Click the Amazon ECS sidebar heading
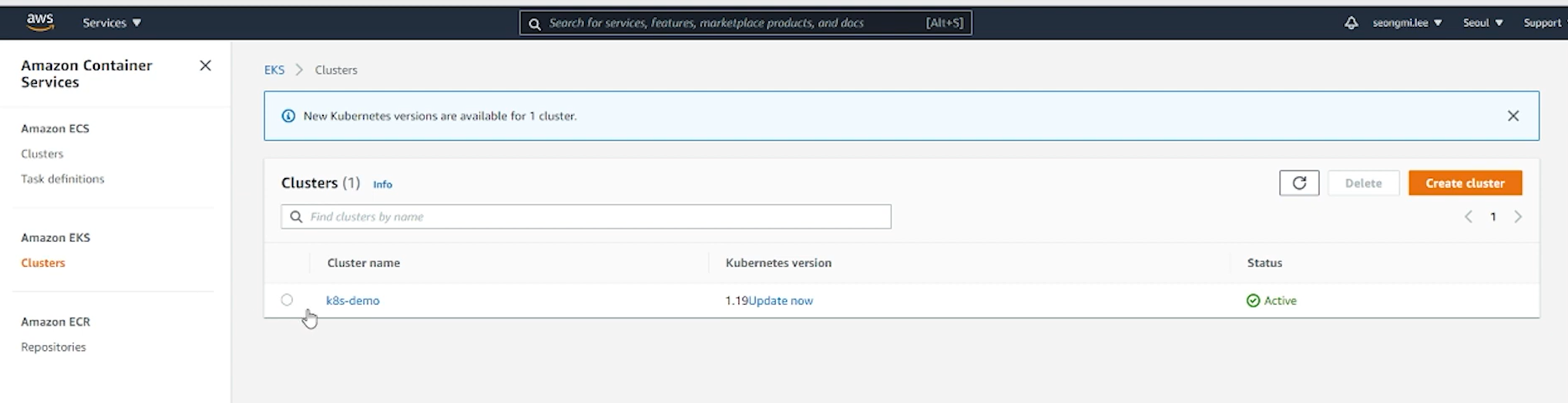Viewport: 1568px width, 403px height. coord(55,128)
